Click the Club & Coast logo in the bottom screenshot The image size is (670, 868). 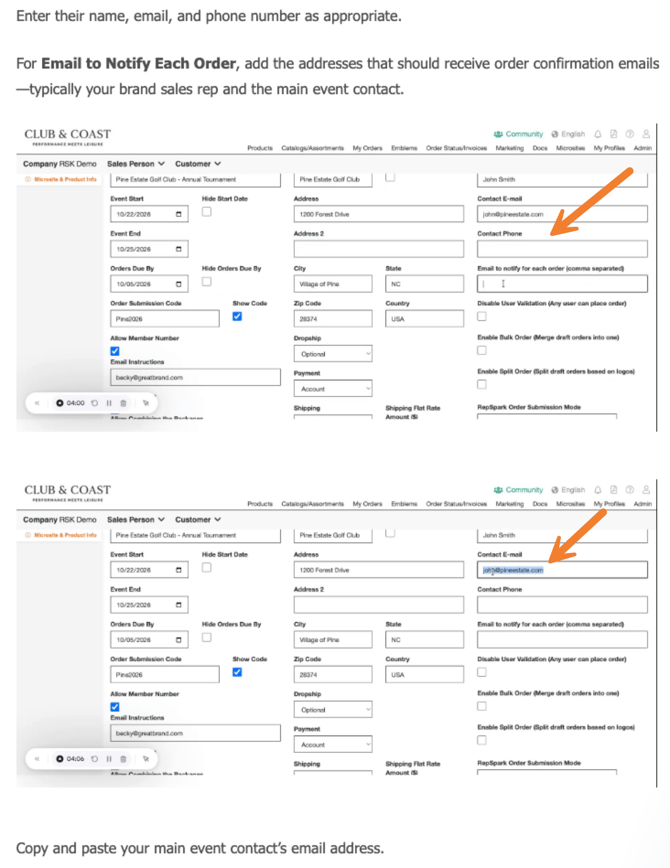coord(68,492)
